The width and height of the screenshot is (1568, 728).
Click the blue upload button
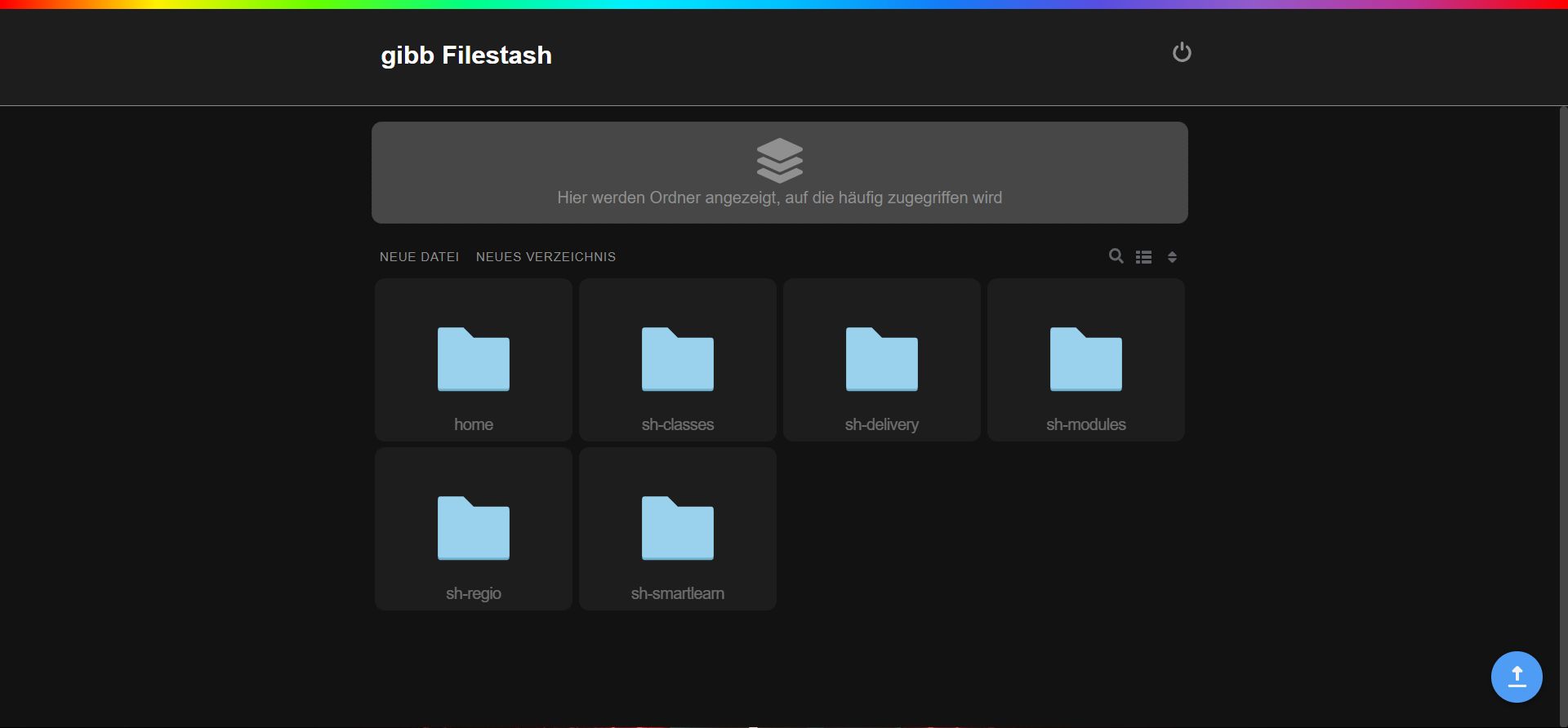(x=1517, y=677)
